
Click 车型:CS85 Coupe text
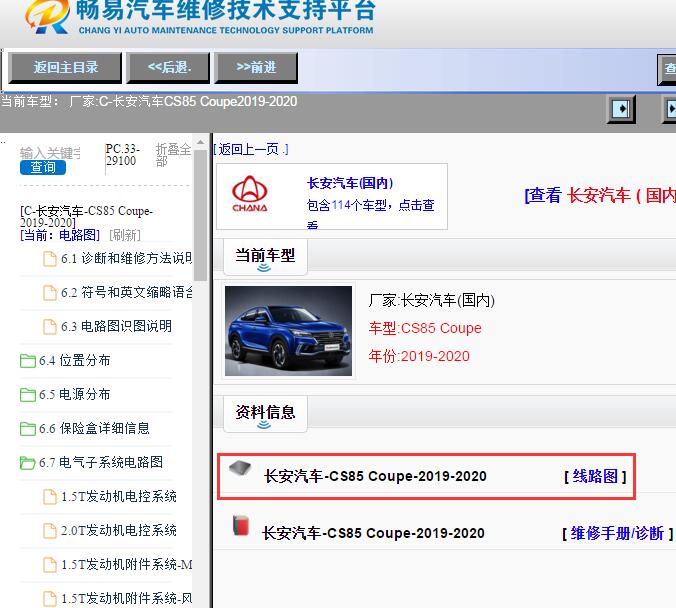[x=425, y=329]
